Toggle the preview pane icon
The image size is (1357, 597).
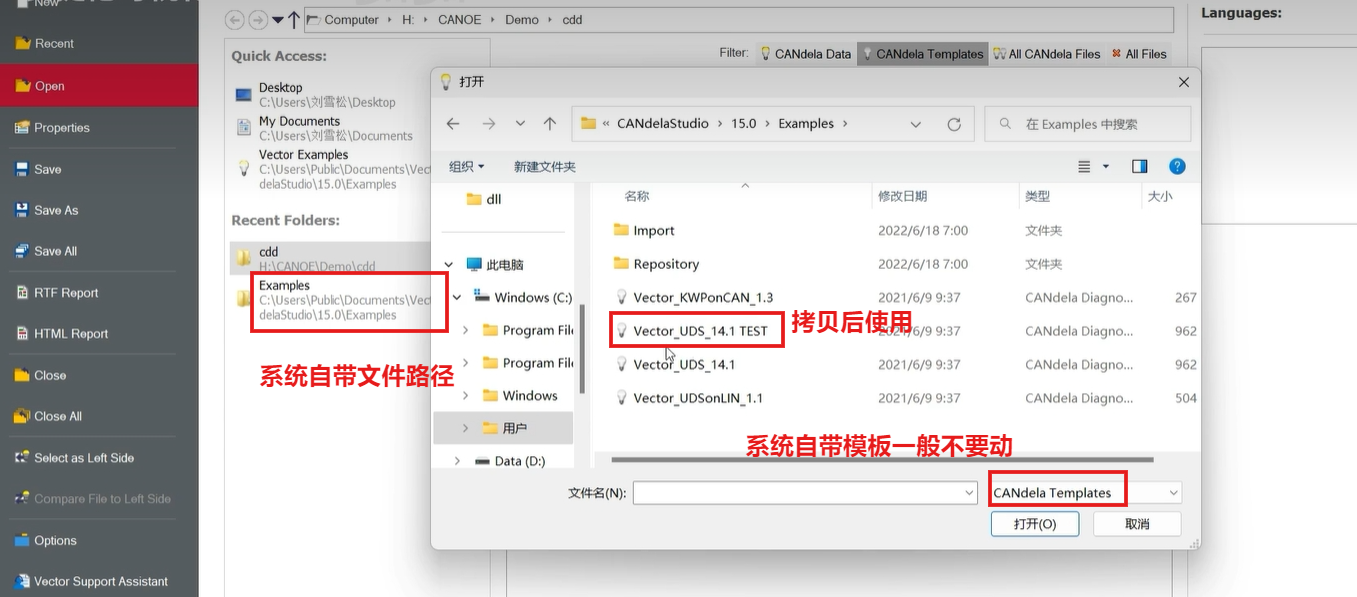coord(1139,166)
